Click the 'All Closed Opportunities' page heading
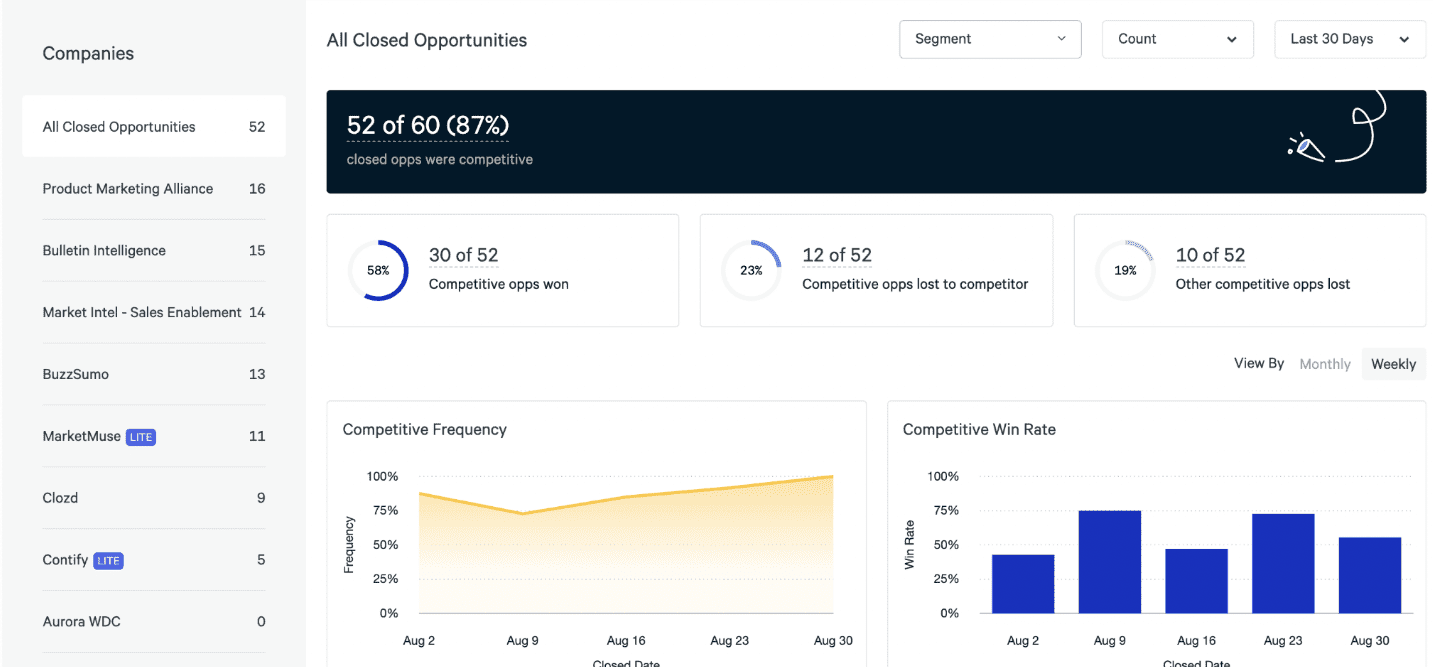Image resolution: width=1433 pixels, height=667 pixels. pos(427,41)
